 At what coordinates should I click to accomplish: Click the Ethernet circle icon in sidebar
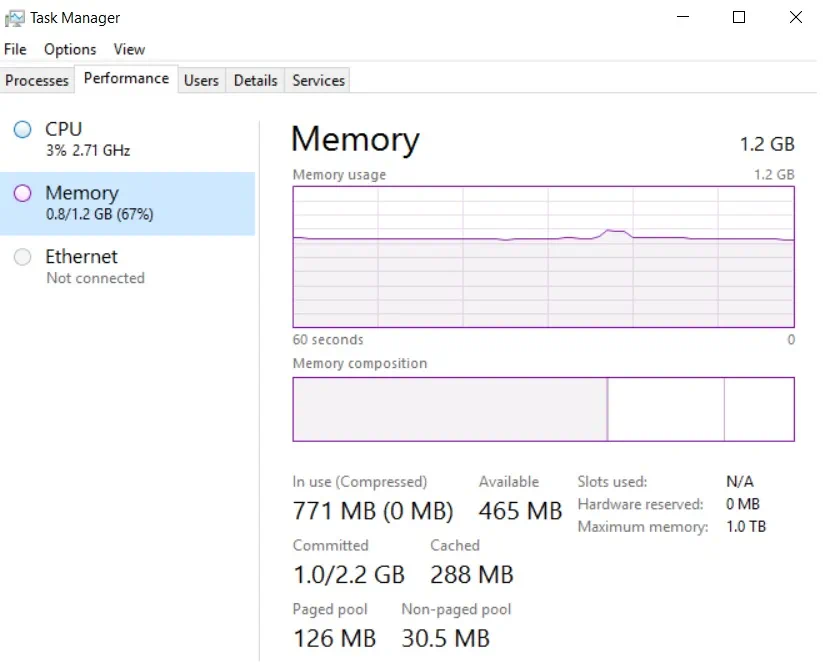[x=22, y=257]
